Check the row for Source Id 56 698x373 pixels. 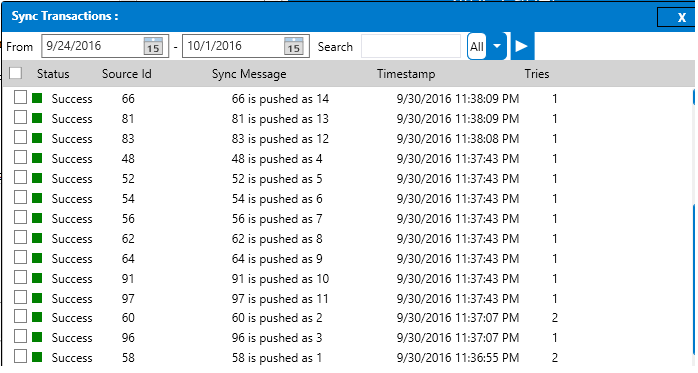pos(20,217)
